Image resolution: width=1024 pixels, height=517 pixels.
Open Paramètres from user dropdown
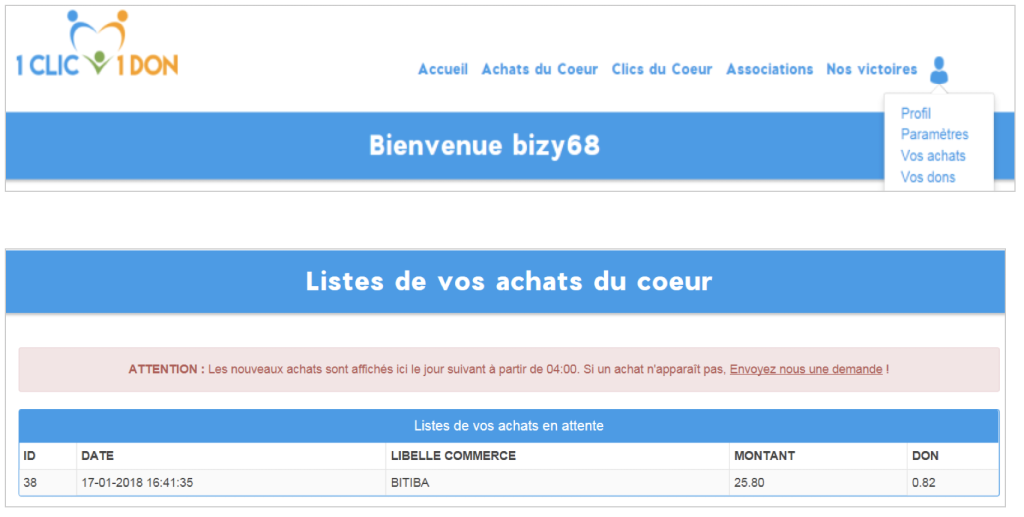click(x=935, y=134)
